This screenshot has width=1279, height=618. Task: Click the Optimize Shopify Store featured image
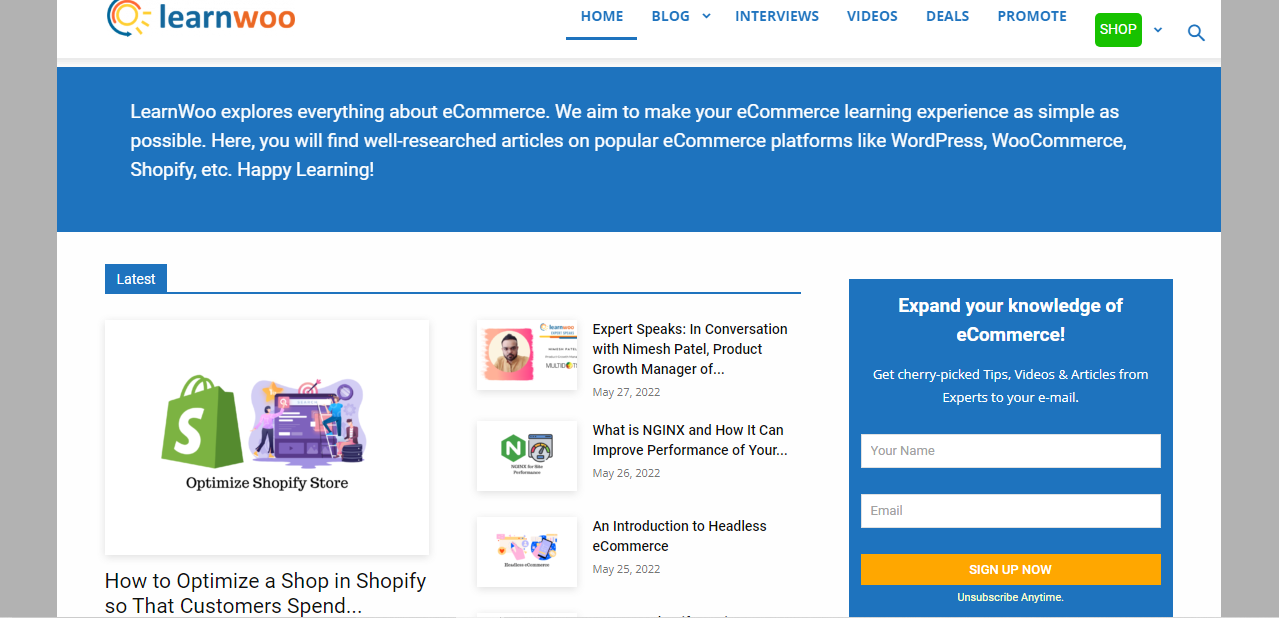coord(267,437)
